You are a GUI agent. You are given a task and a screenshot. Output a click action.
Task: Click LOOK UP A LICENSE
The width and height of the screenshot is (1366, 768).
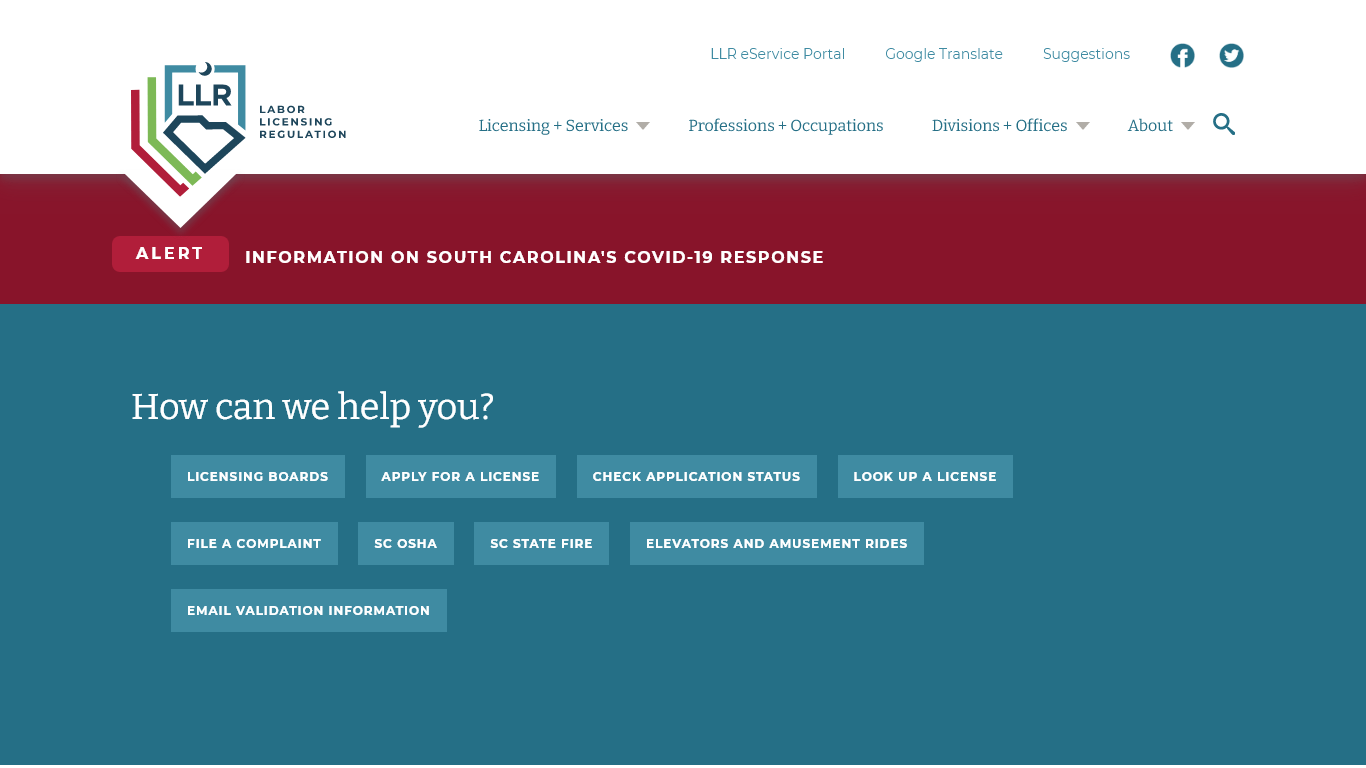[x=924, y=476]
